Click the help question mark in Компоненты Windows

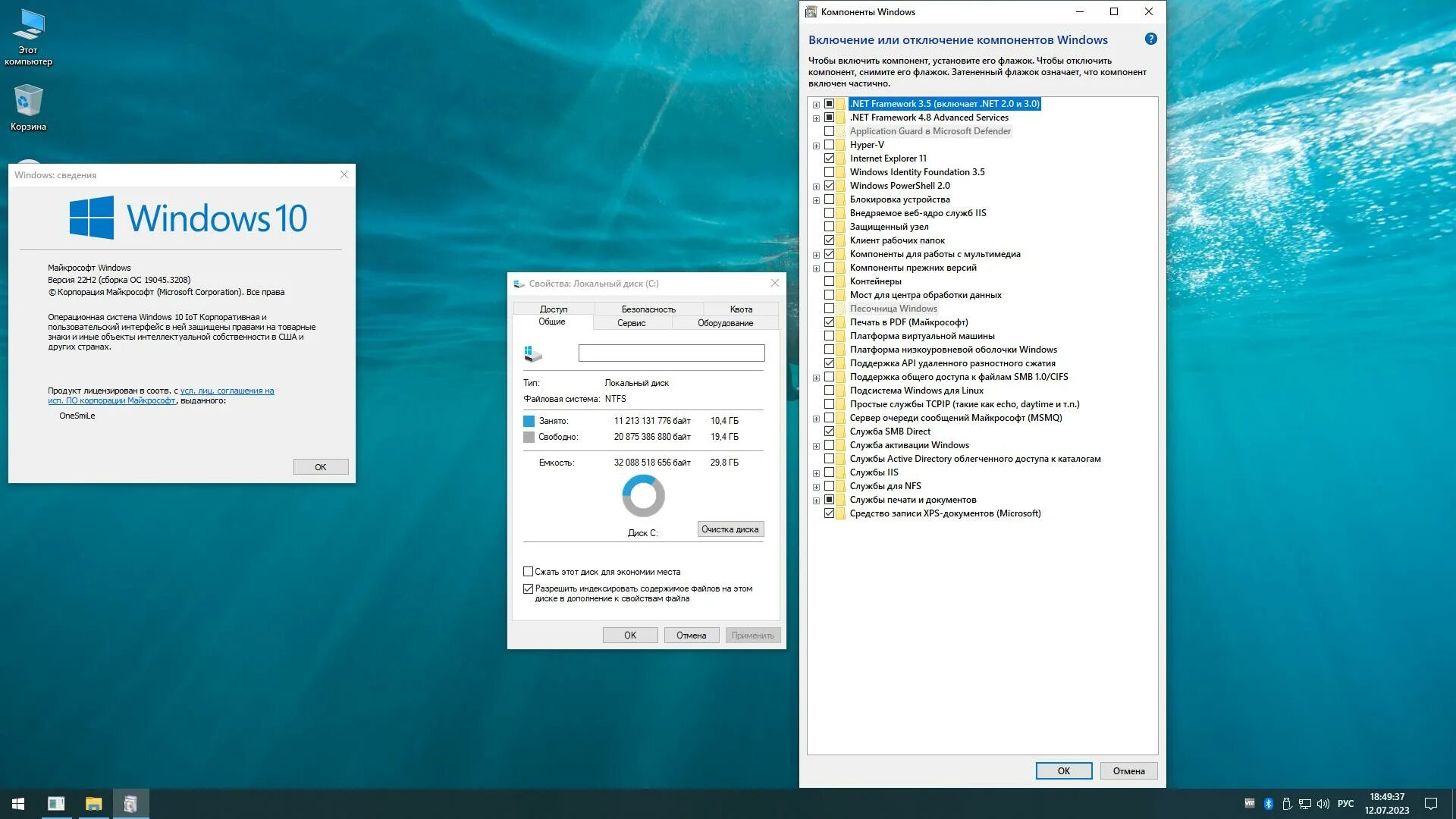tap(1150, 39)
